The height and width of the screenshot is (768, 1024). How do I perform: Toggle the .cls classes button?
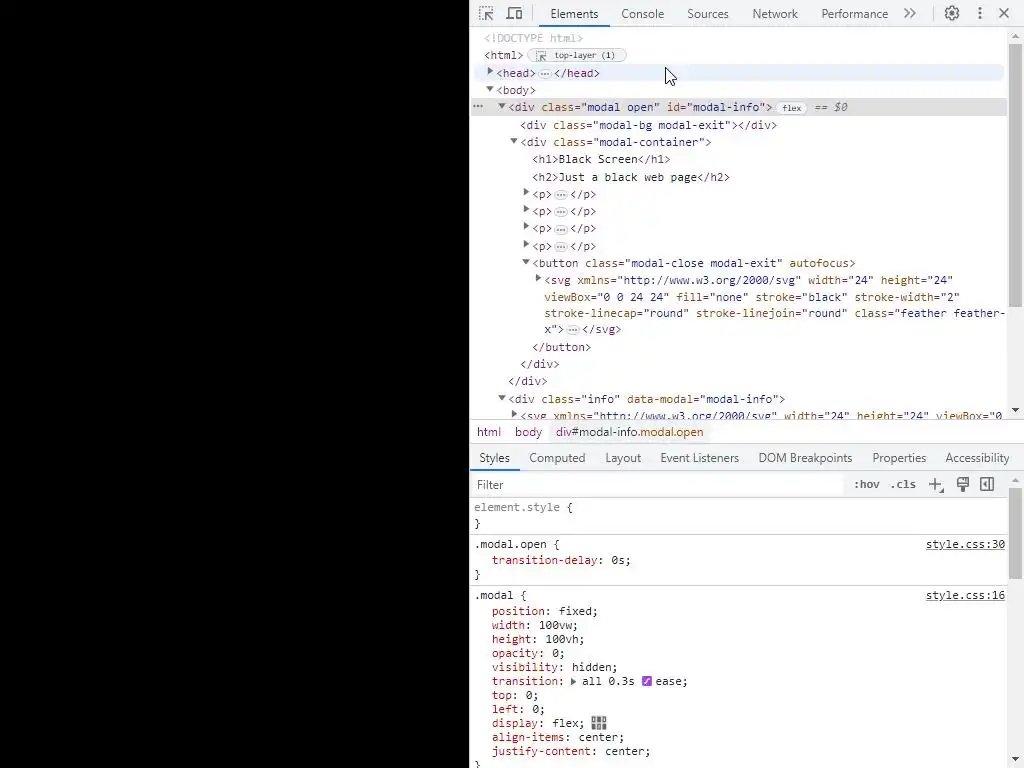pos(903,485)
